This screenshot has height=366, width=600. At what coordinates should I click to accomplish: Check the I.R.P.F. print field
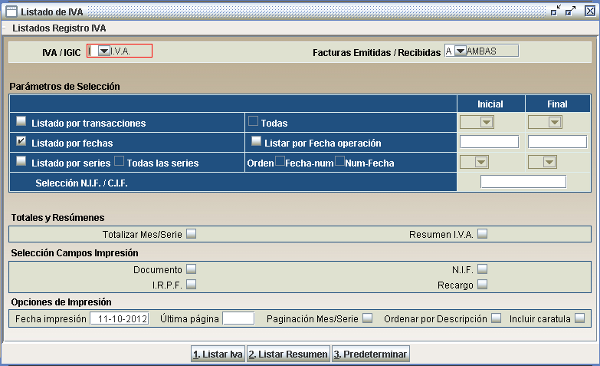191,284
